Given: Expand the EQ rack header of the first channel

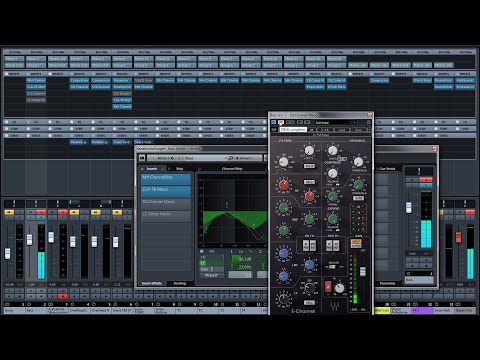Looking at the screenshot, I should (x=14, y=122).
